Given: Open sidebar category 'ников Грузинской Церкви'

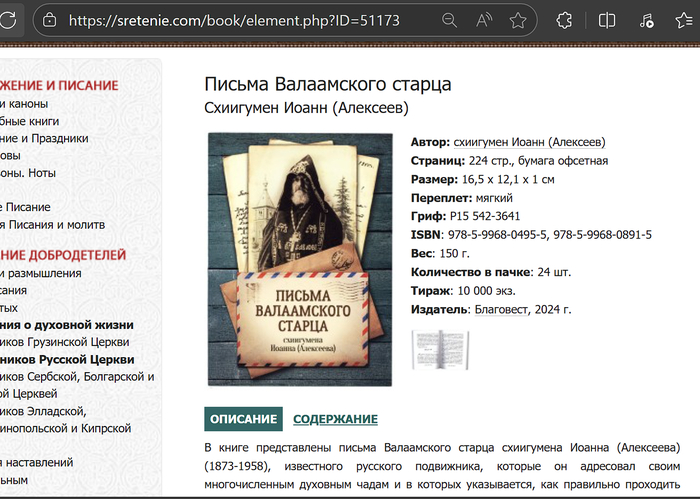Looking at the screenshot, I should tap(65, 342).
